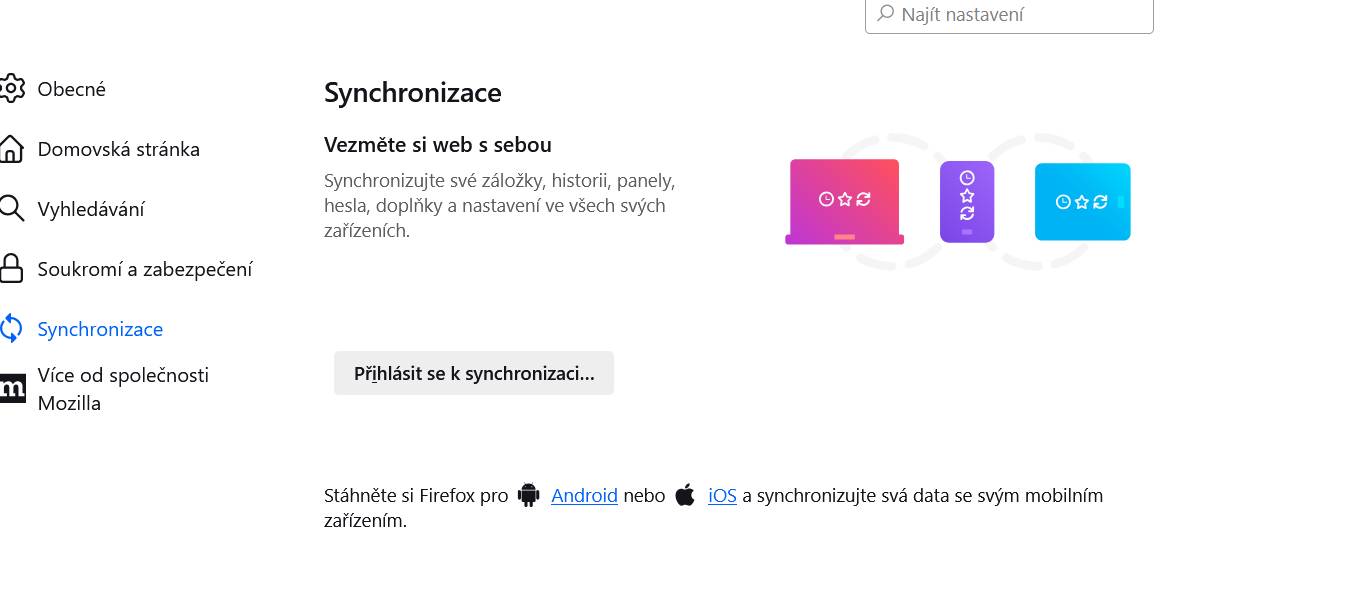The width and height of the screenshot is (1364, 609).
Task: Click the blue sync arrows icon in sidebar
Action: 11,329
